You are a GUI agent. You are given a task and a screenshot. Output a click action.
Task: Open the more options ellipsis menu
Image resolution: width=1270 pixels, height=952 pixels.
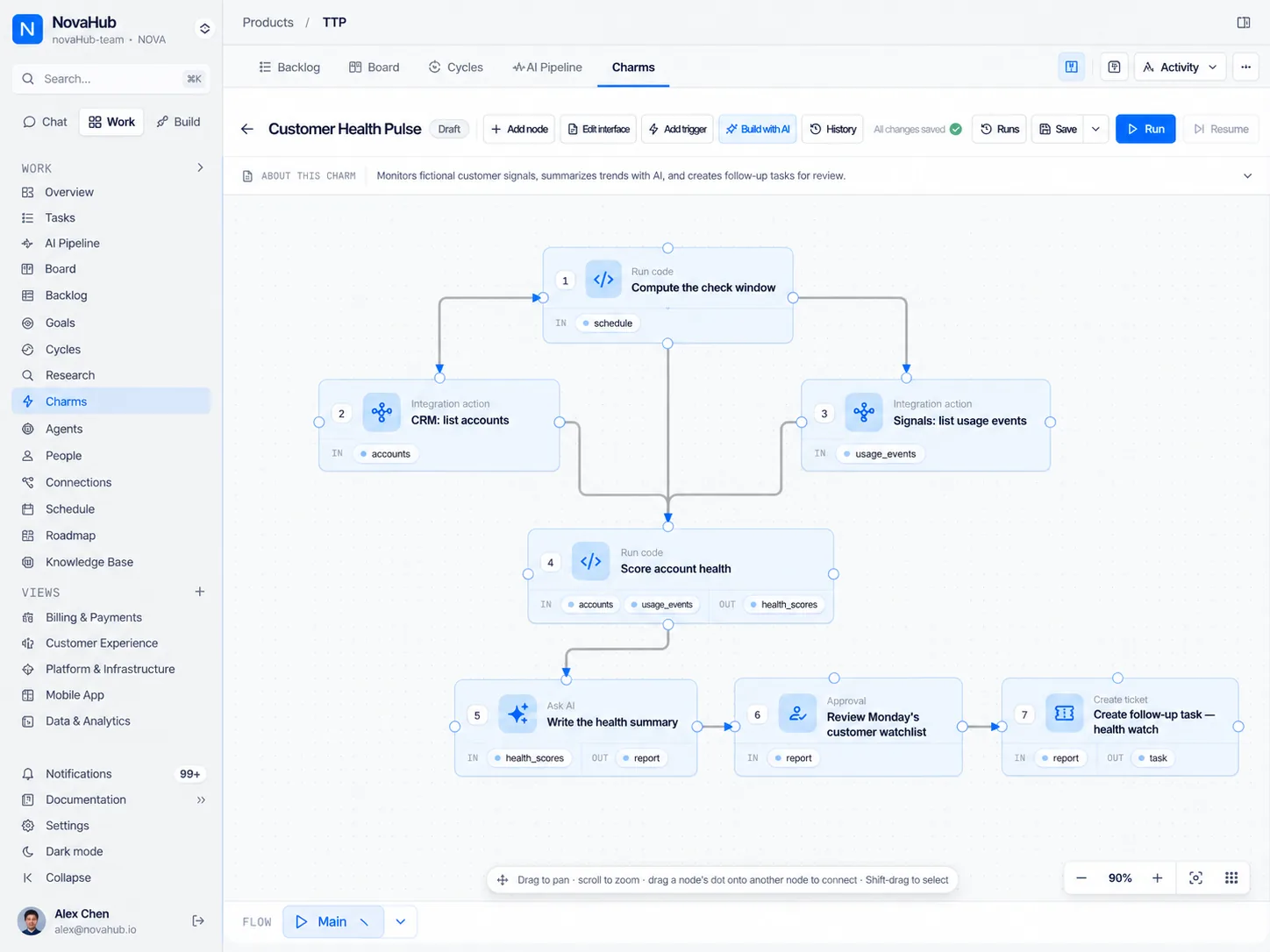1245,67
